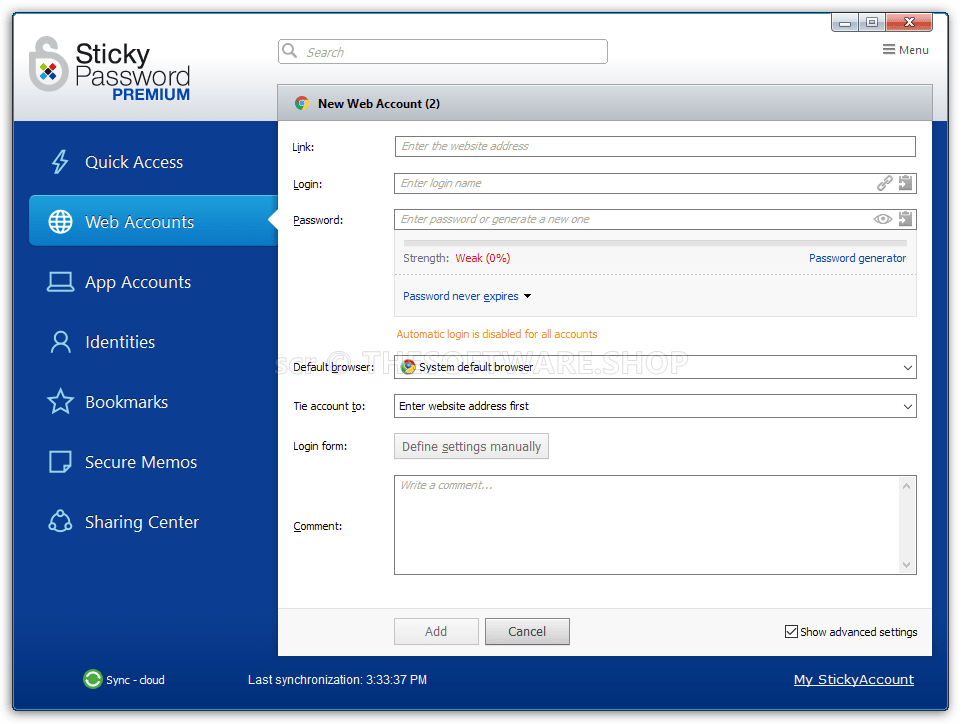The width and height of the screenshot is (962, 724).
Task: Click the automatic login disabled notice
Action: 496,334
